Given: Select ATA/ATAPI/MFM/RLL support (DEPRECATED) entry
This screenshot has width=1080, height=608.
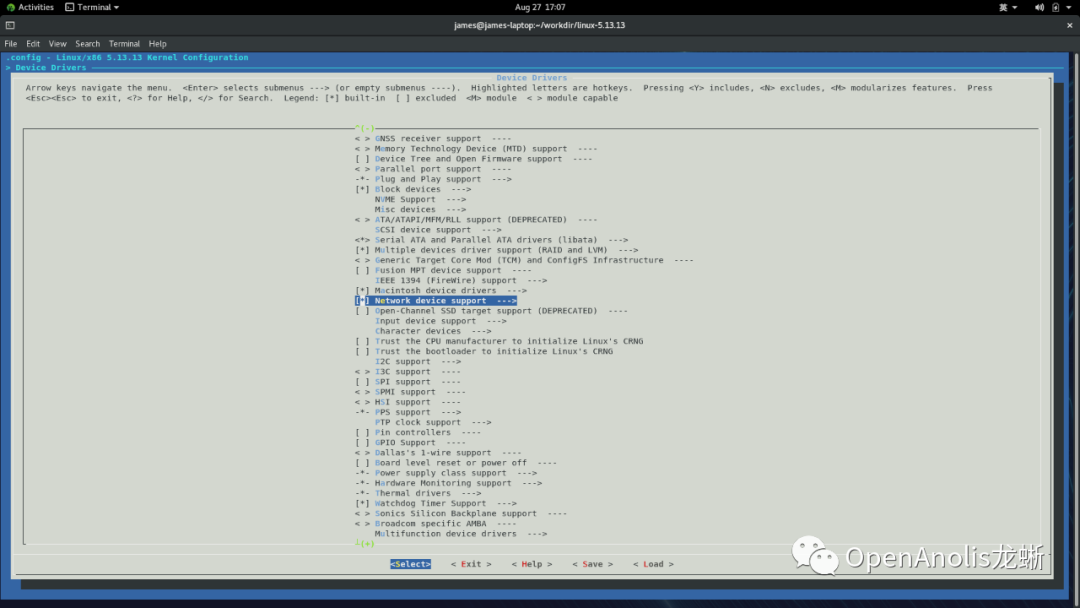Looking at the screenshot, I should [x=476, y=220].
